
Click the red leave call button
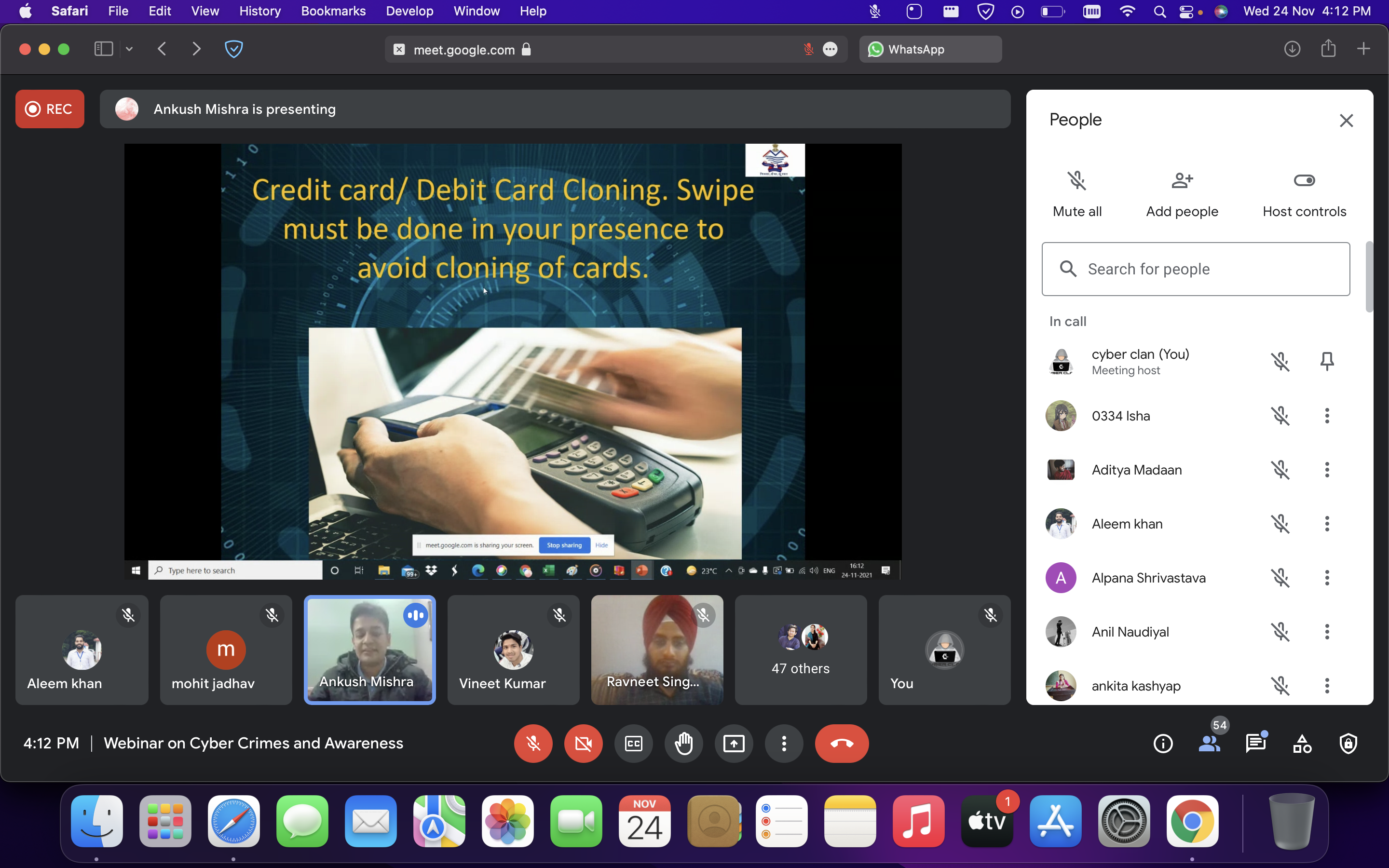(842, 744)
